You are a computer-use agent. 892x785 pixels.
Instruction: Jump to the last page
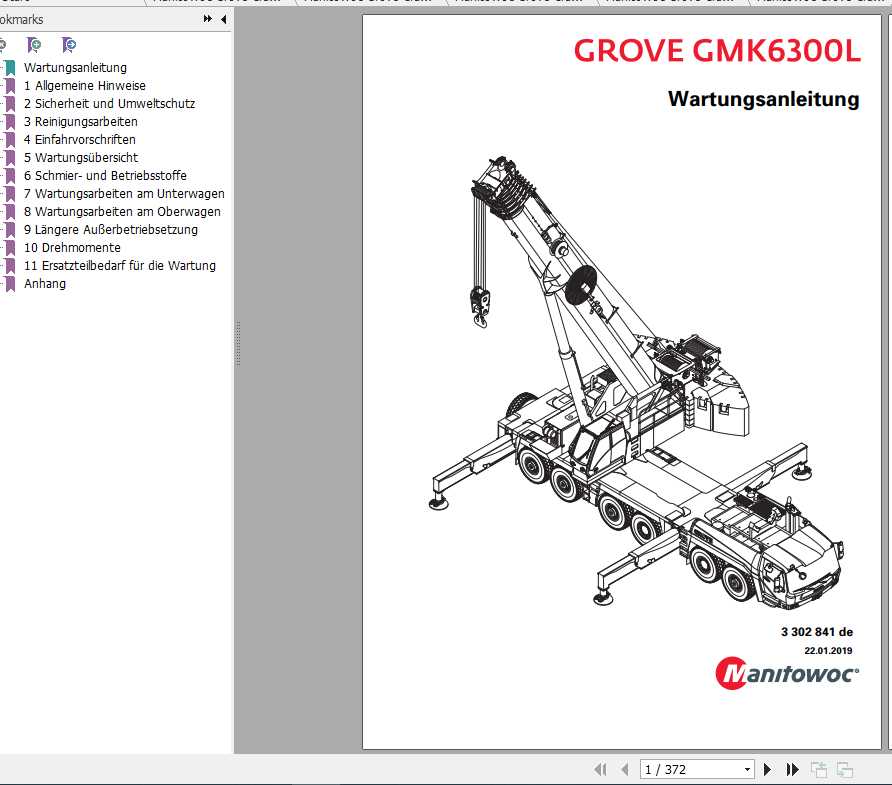tap(792, 769)
